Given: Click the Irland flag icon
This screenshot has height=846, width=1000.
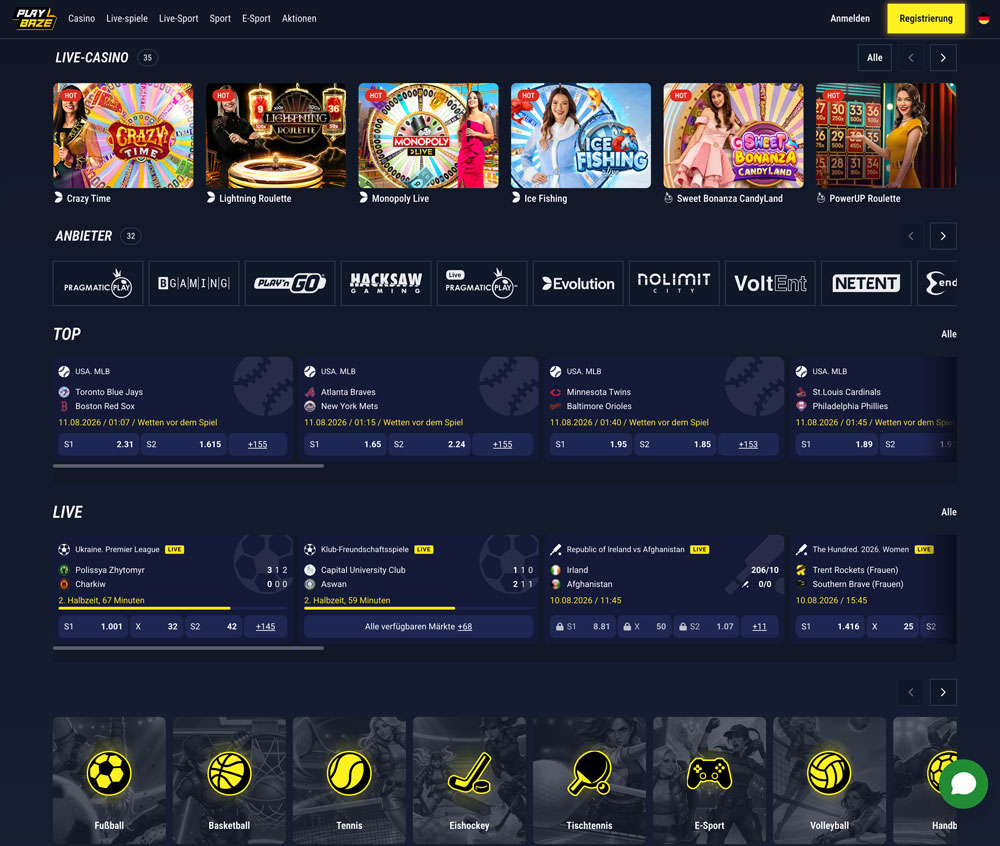Looking at the screenshot, I should pyautogui.click(x=555, y=570).
